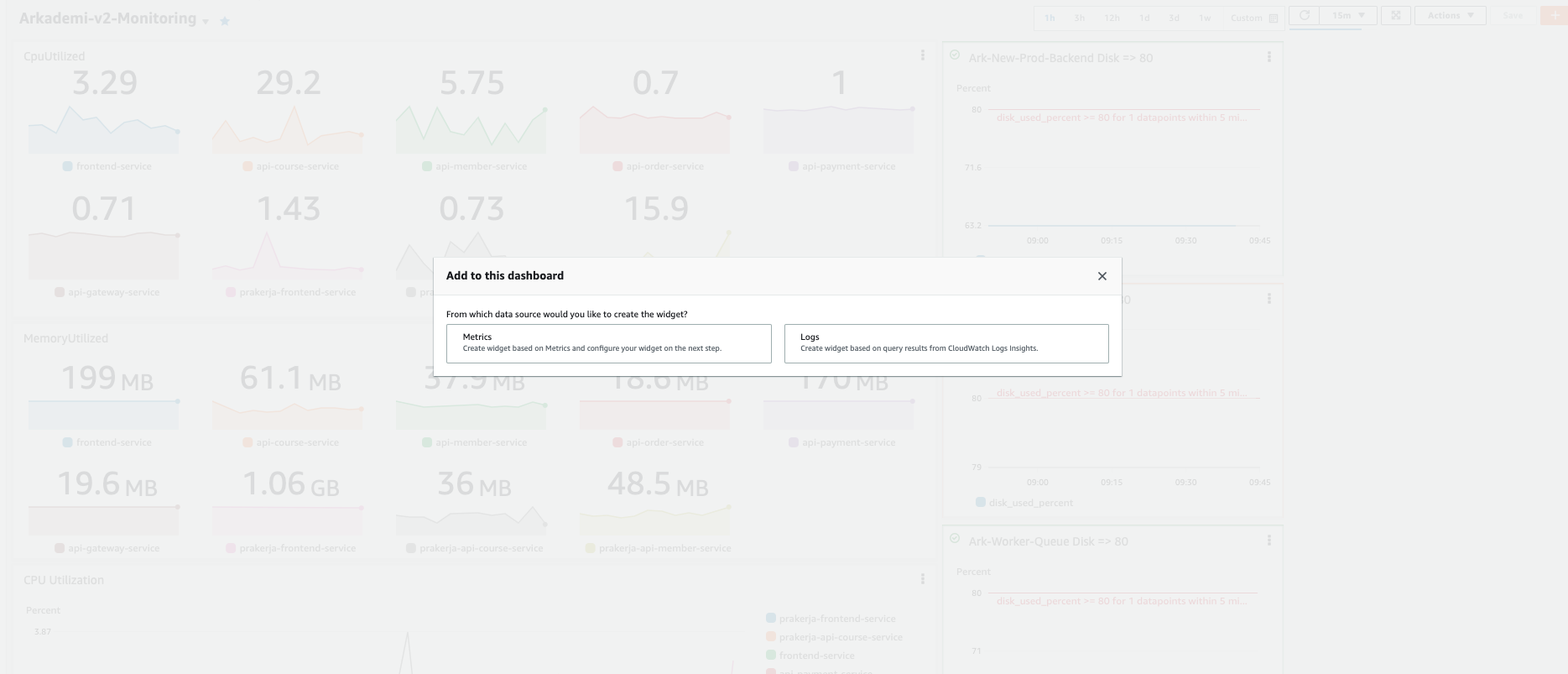Close the Add to this dashboard dialog
Image resolution: width=1568 pixels, height=674 pixels.
[x=1102, y=276]
